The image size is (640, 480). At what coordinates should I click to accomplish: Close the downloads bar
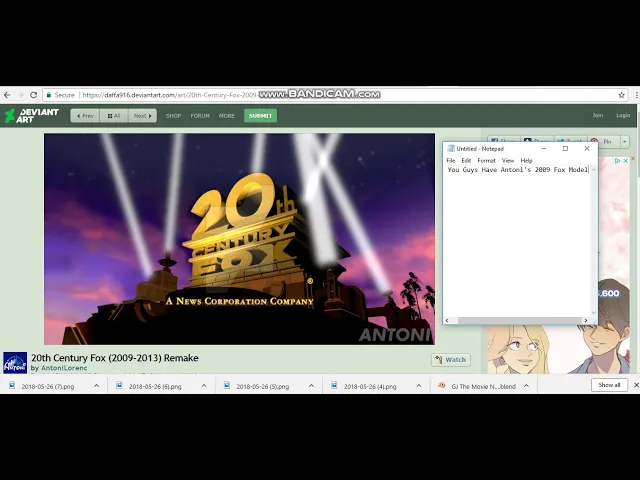tap(636, 385)
